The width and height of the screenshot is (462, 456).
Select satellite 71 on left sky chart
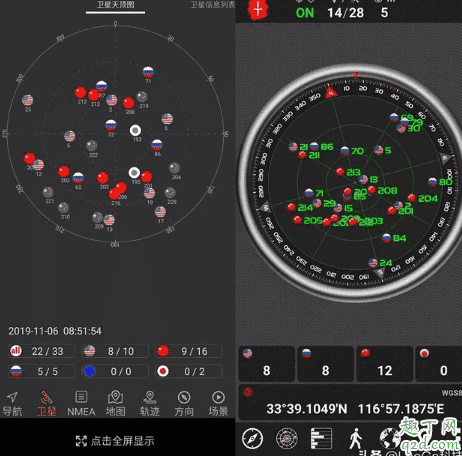point(148,72)
